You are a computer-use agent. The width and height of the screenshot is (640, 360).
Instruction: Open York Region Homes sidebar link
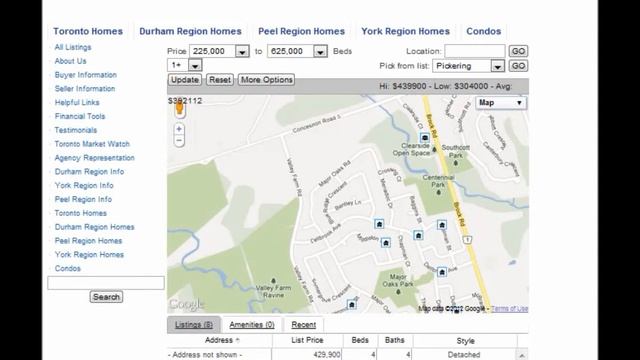click(89, 255)
